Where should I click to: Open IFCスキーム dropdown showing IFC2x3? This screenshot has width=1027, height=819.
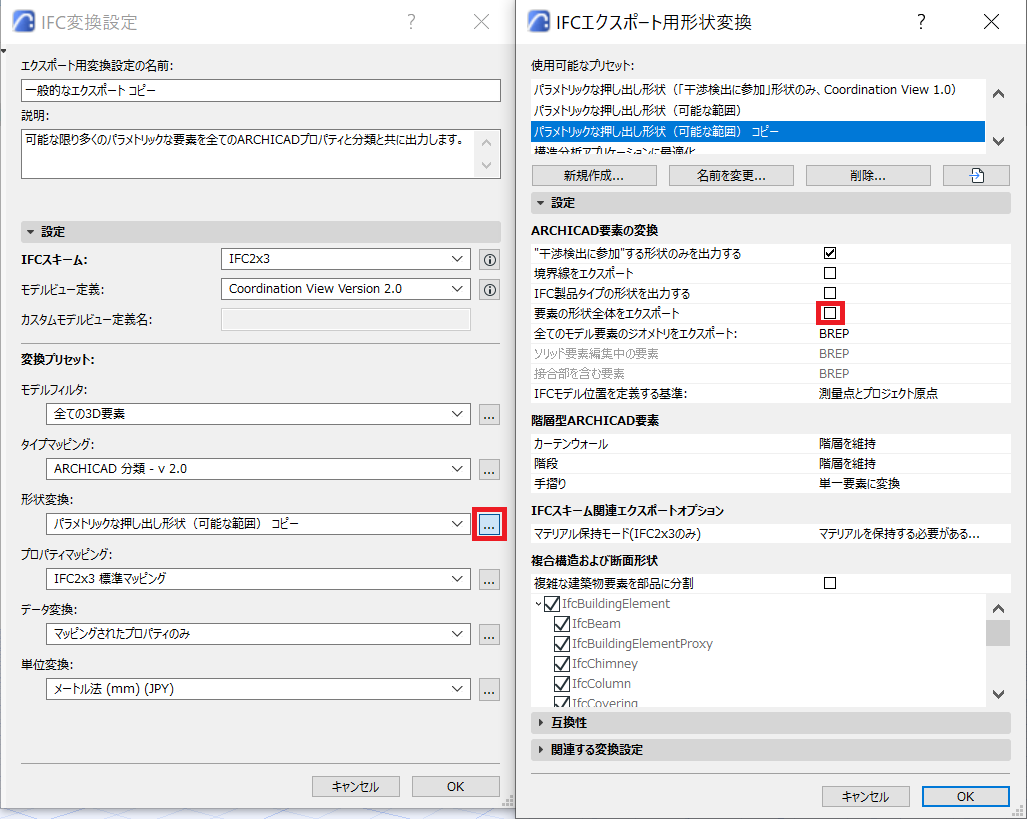pos(346,259)
